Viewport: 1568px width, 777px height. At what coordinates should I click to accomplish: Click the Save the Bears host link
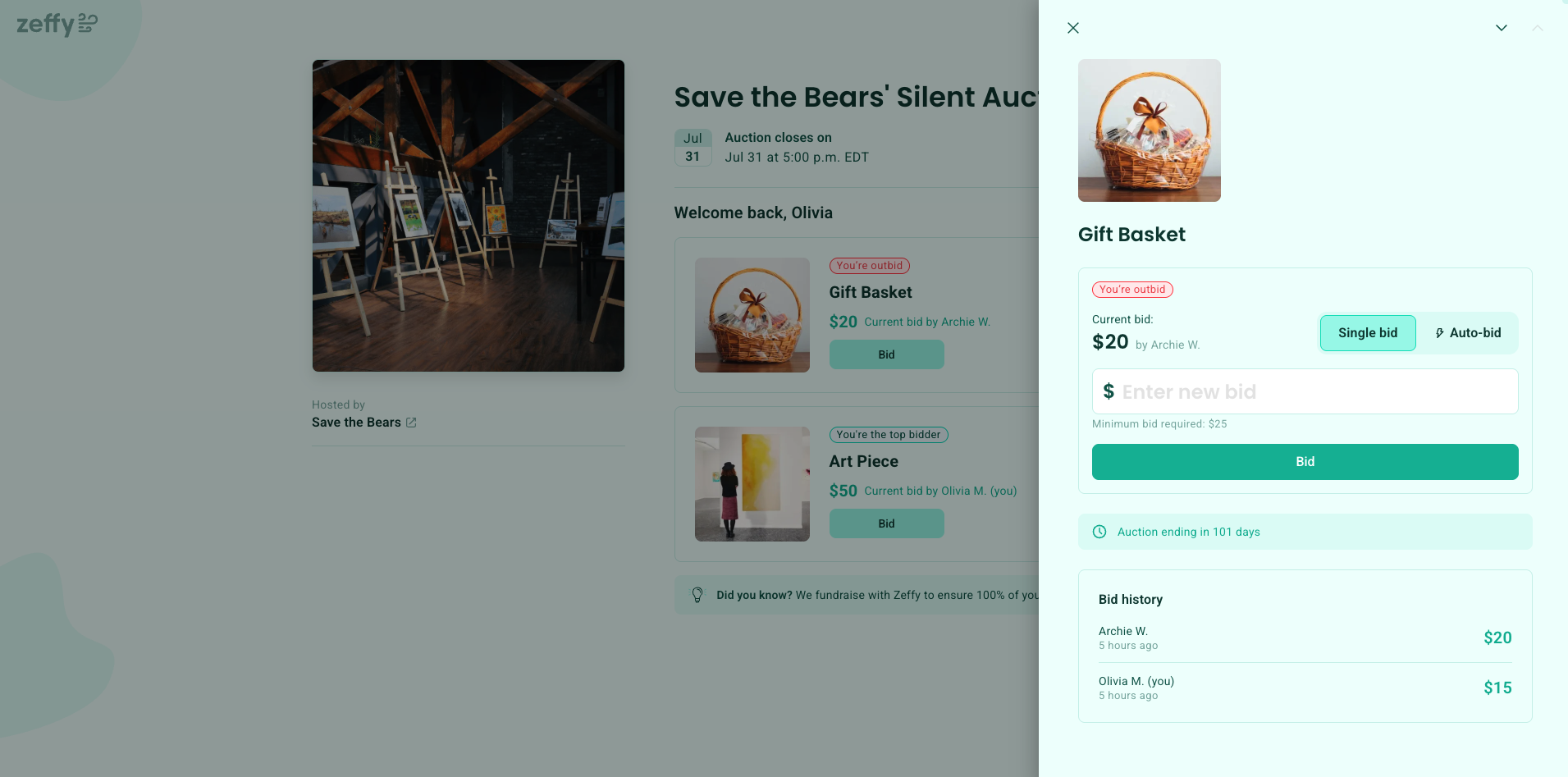(356, 423)
